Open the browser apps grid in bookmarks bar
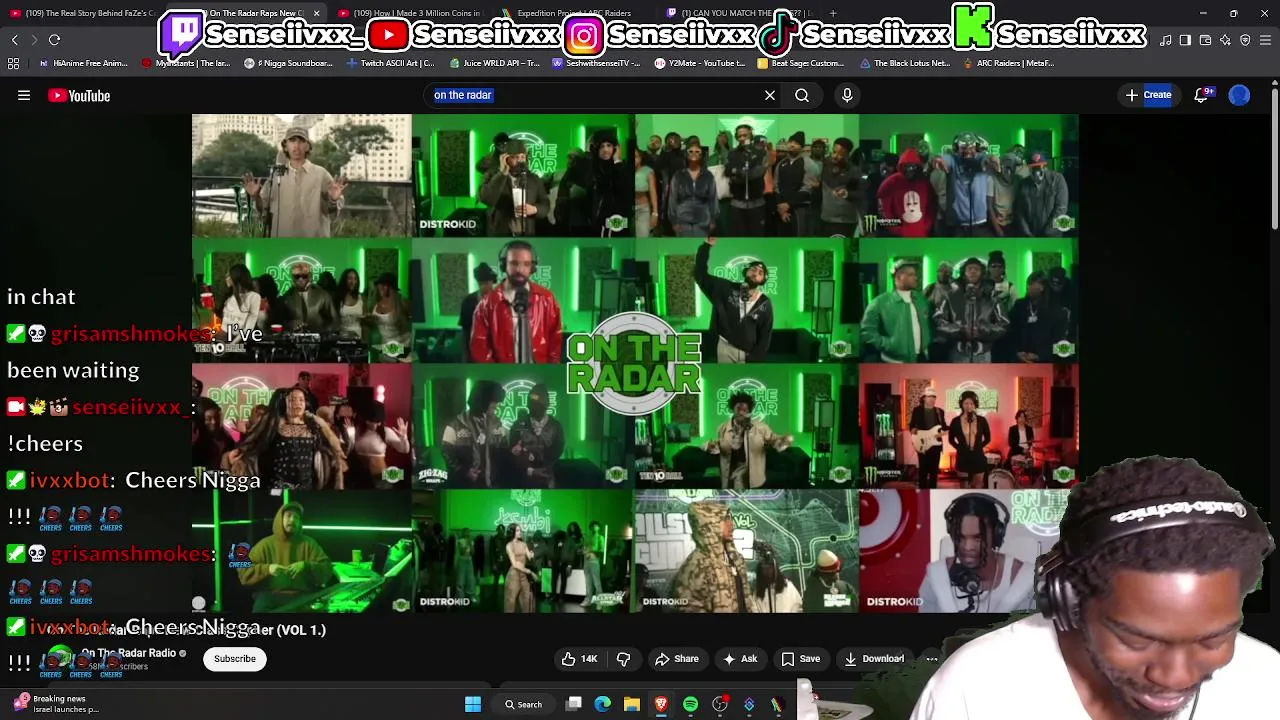The width and height of the screenshot is (1280, 720). coord(14,63)
